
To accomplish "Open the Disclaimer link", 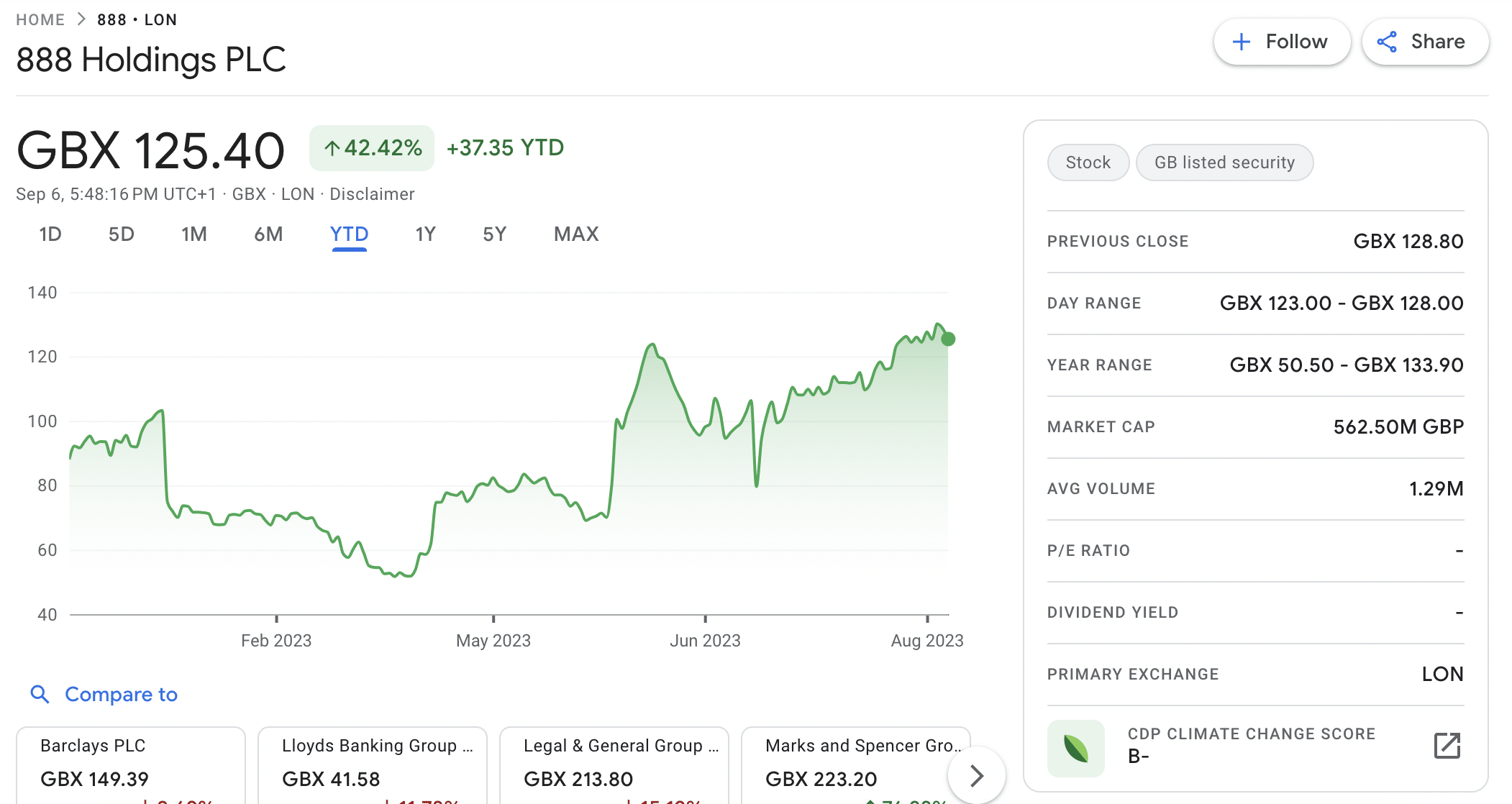I will pos(372,194).
